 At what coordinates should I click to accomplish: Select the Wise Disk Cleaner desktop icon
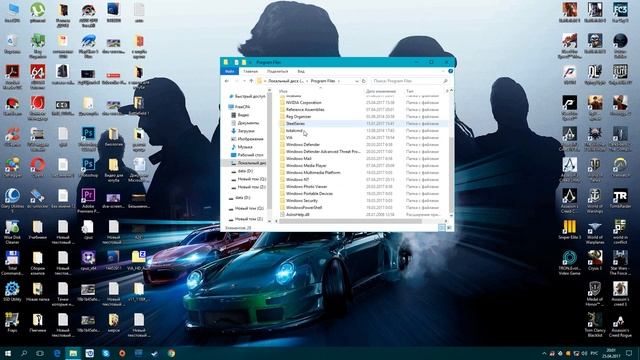[x=12, y=231]
